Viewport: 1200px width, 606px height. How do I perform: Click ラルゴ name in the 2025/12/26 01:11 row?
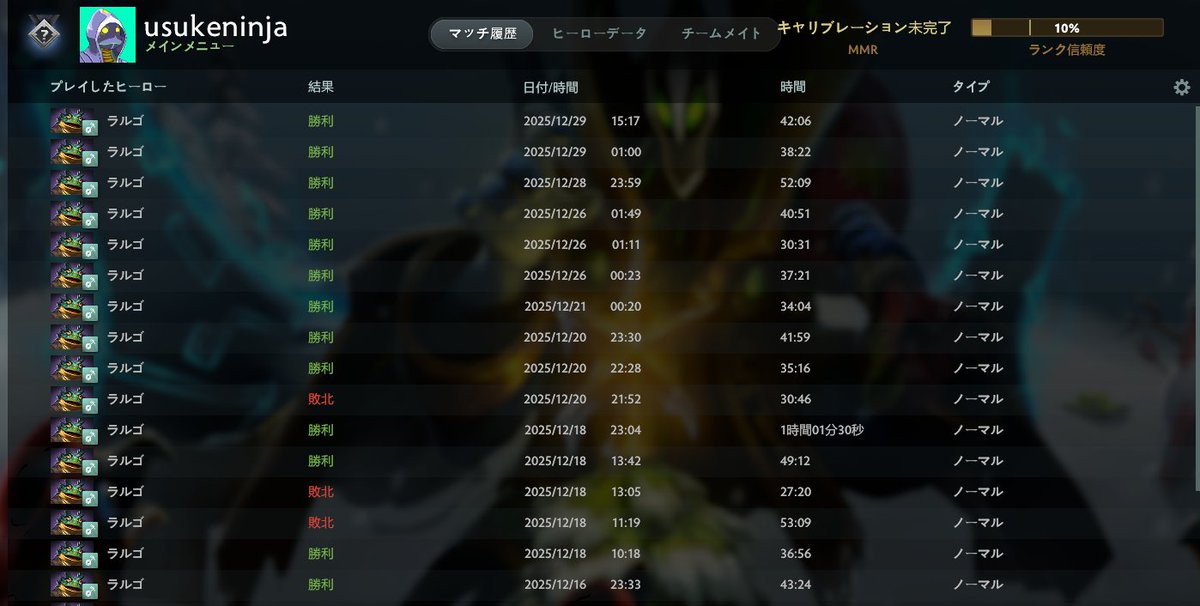[125, 244]
